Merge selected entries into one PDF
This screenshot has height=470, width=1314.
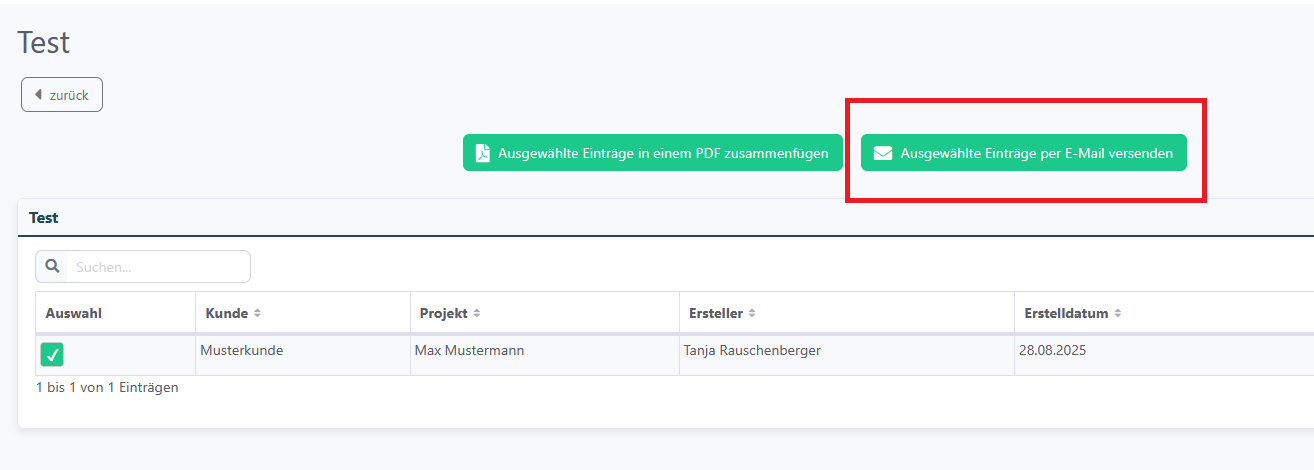tap(652, 153)
